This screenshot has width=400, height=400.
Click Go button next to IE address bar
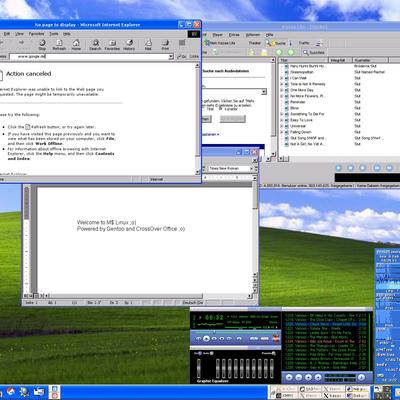(182, 57)
